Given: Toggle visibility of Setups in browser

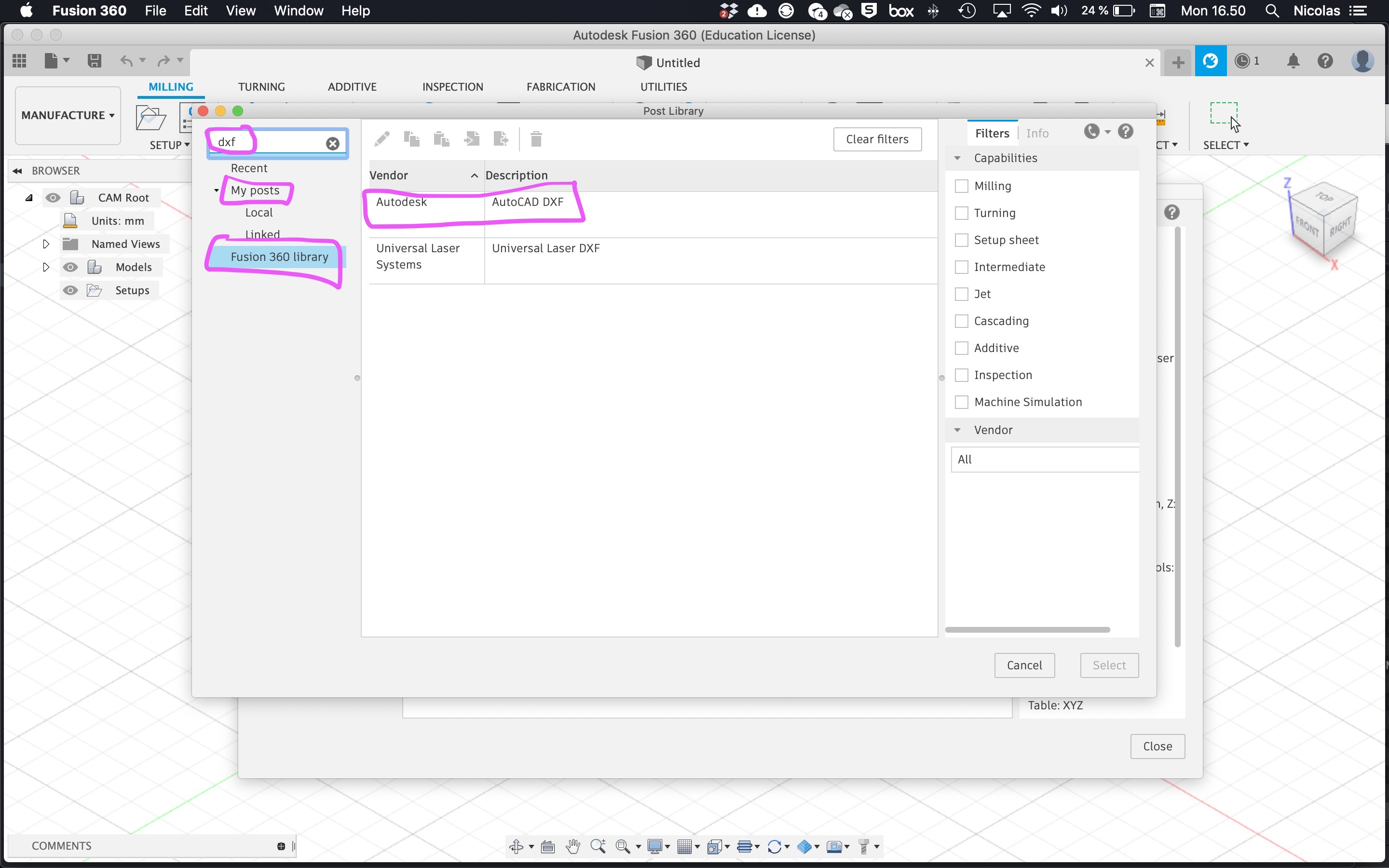Looking at the screenshot, I should 70,290.
